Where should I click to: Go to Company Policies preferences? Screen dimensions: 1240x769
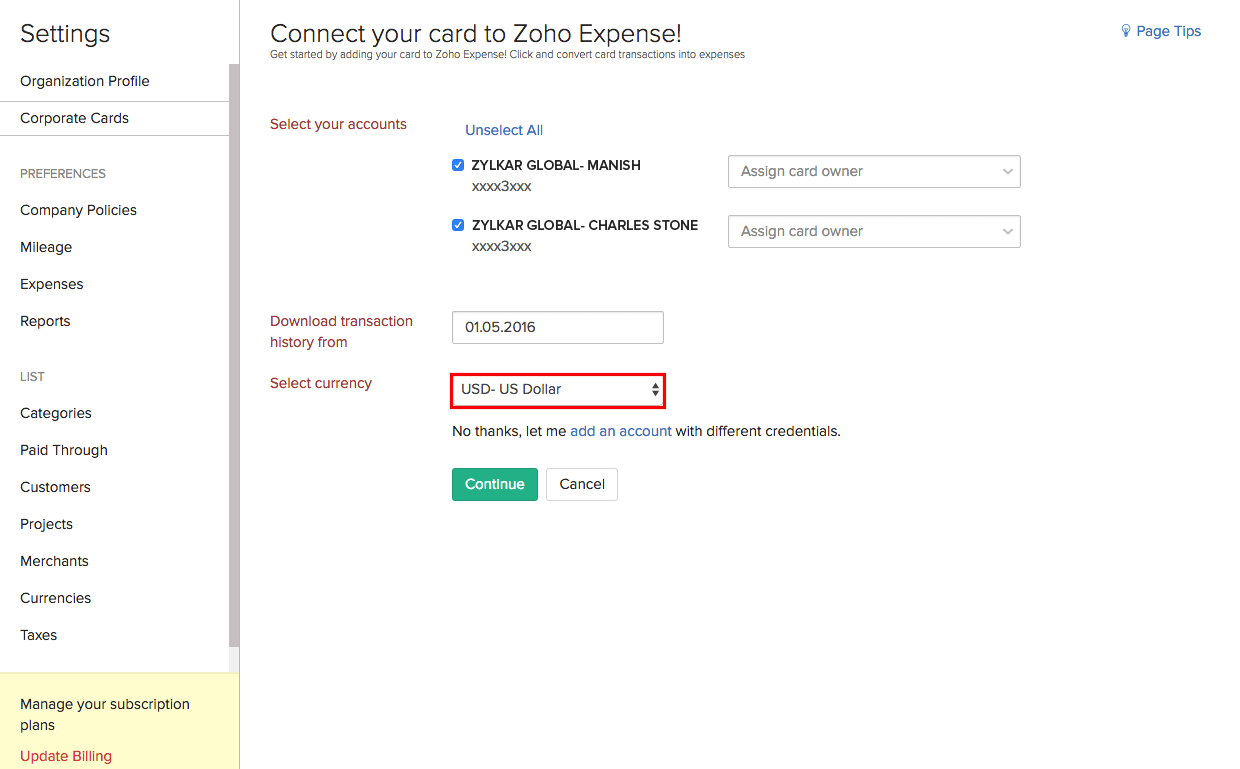click(78, 210)
